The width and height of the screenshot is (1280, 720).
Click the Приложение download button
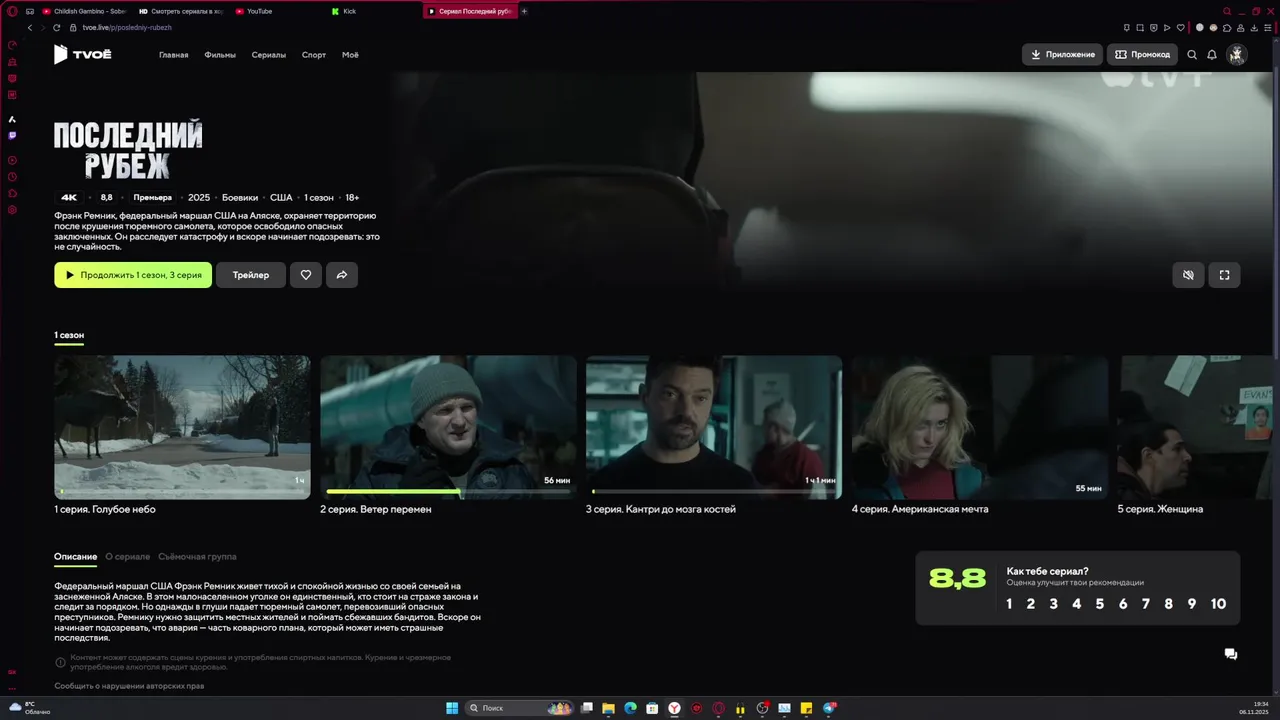(1062, 54)
